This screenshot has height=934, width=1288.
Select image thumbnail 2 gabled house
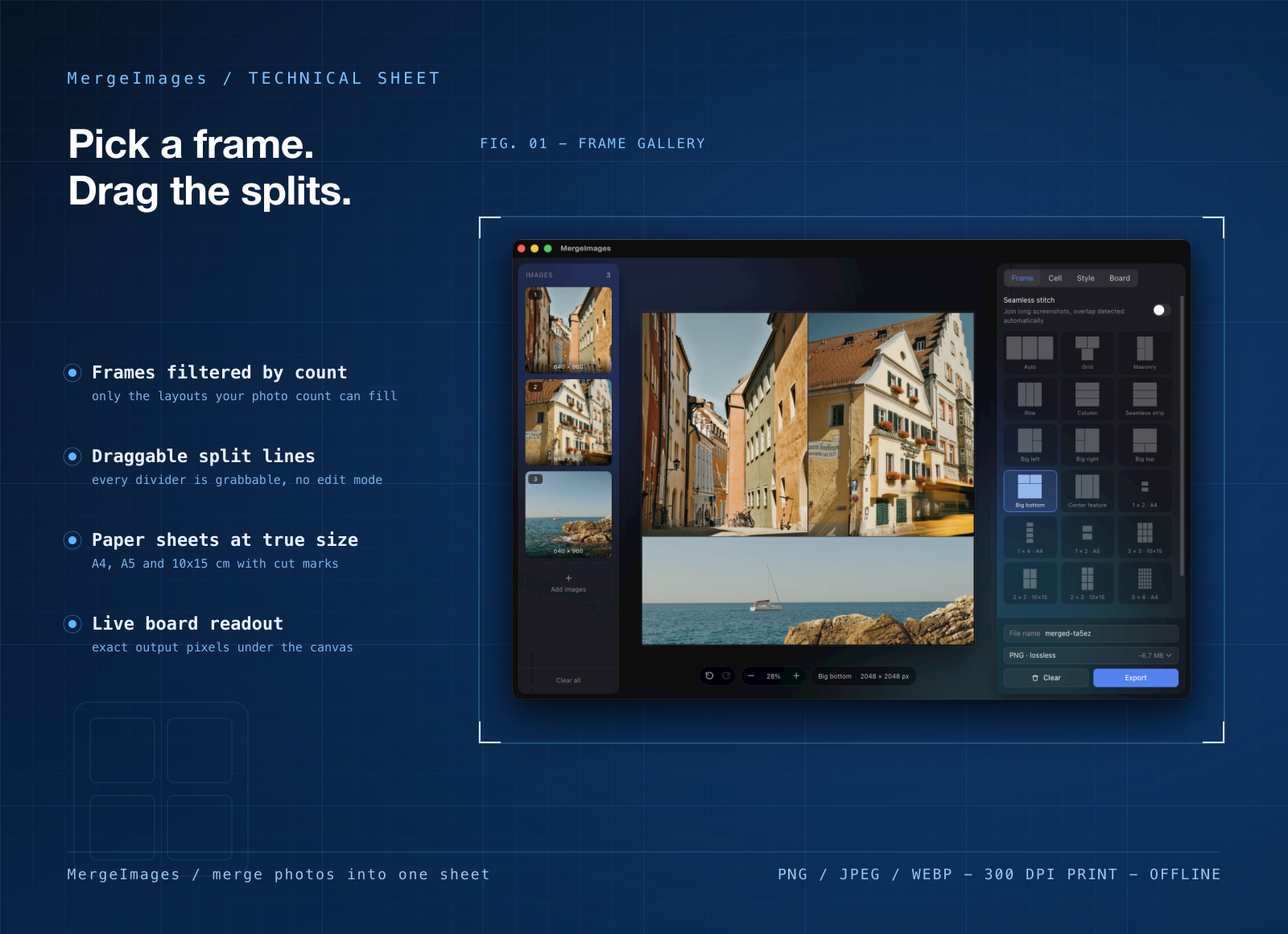[568, 422]
